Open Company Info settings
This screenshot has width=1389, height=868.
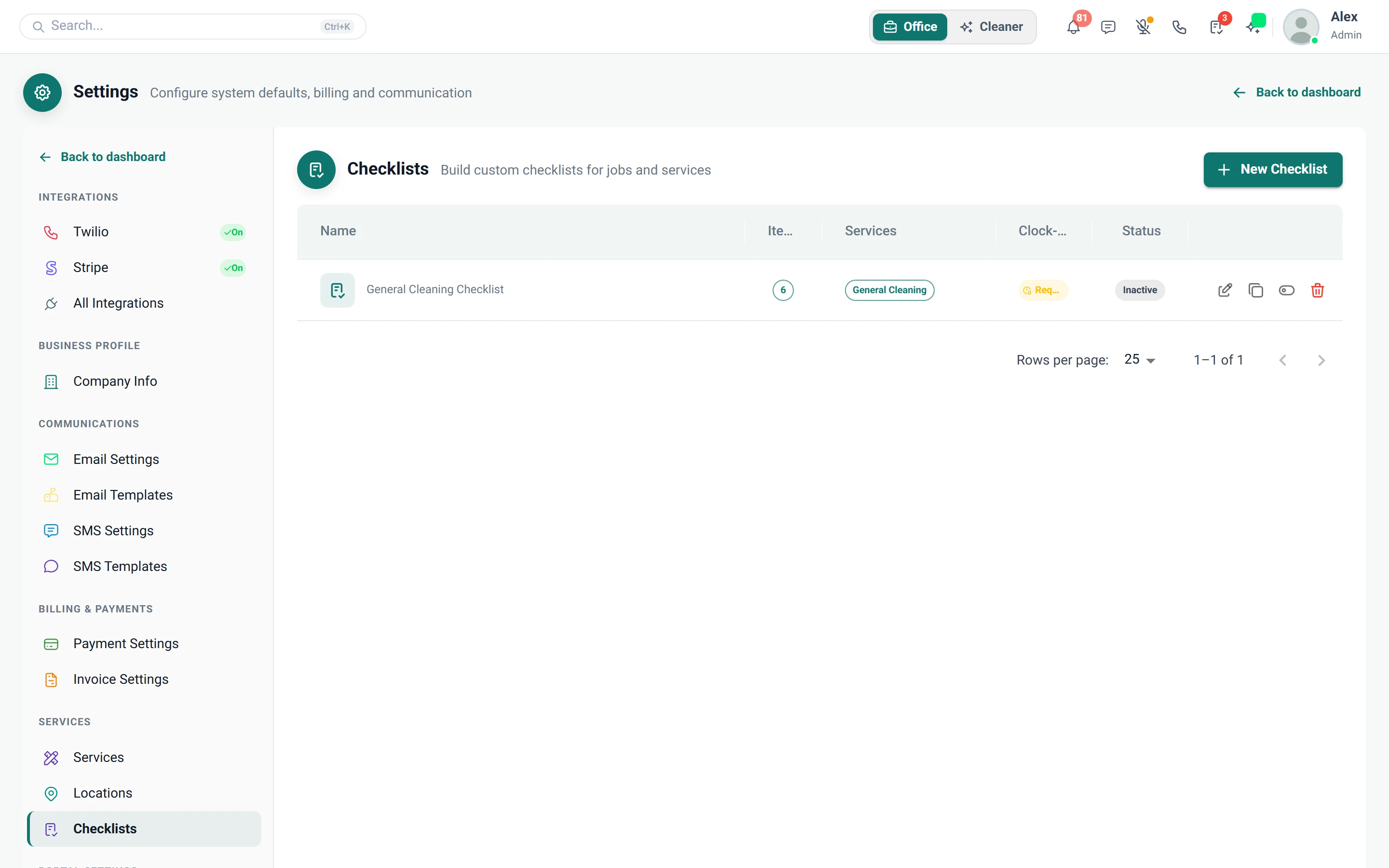pos(144,381)
